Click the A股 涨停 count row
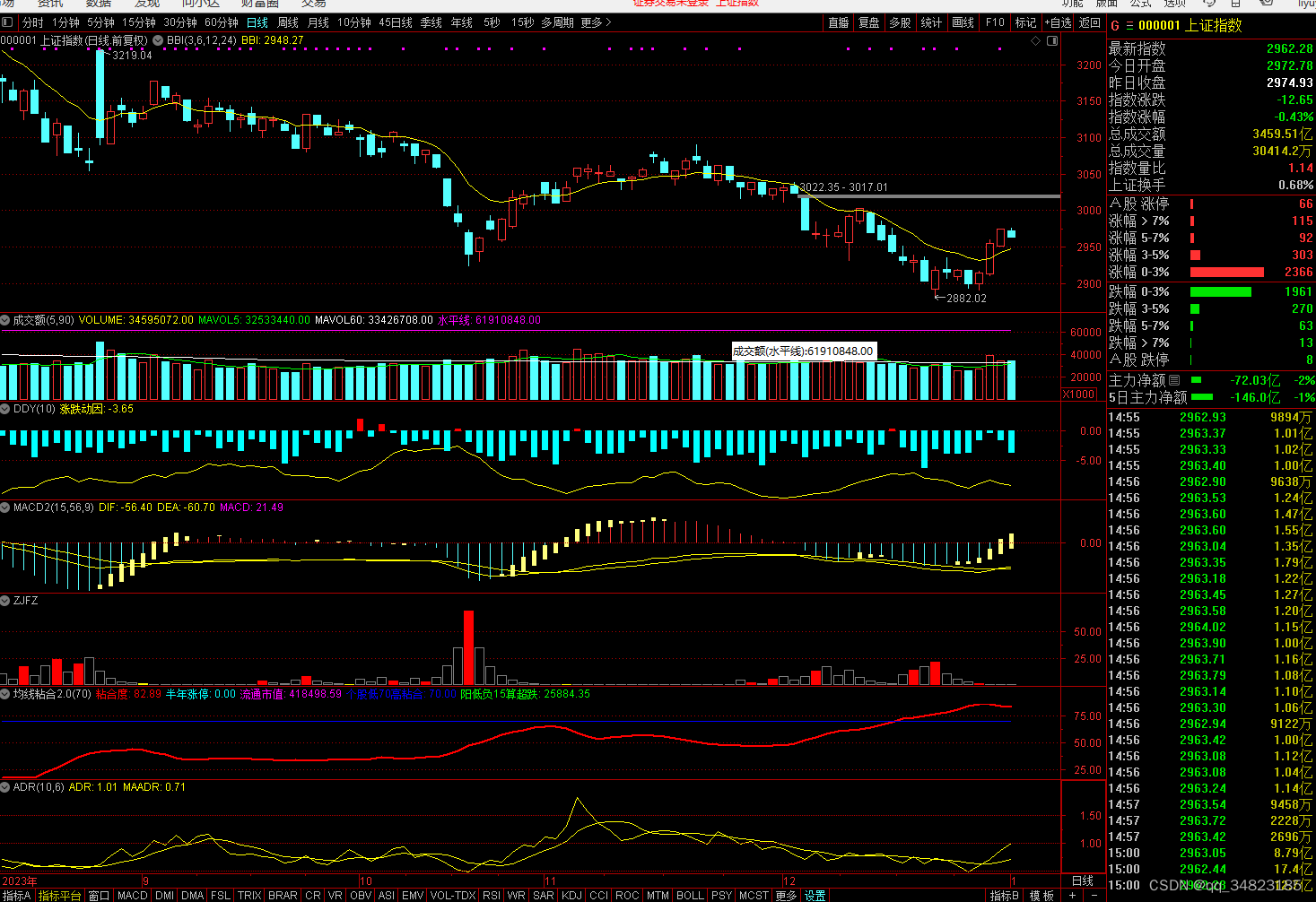Image resolution: width=1316 pixels, height=902 pixels. (1211, 204)
